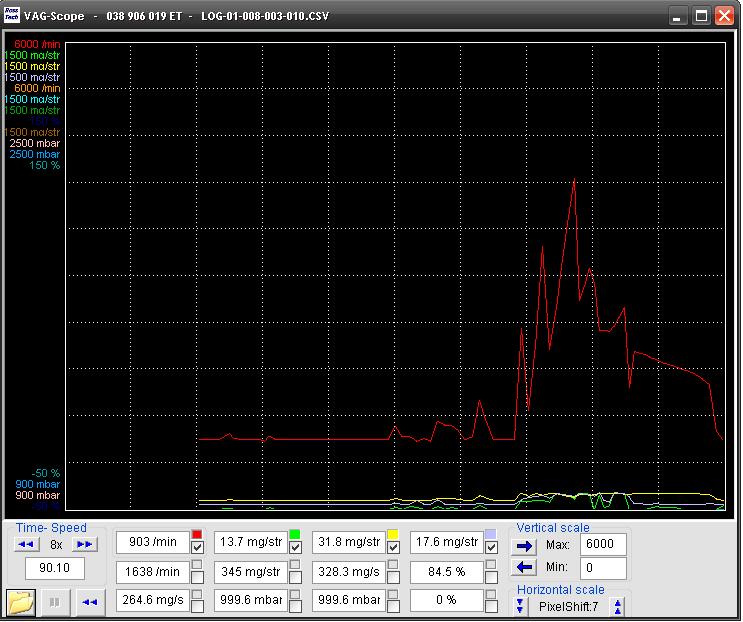Uncheck the 13.7 mg/str channel checkbox
Image resolution: width=743 pixels, height=622 pixels.
click(x=295, y=548)
